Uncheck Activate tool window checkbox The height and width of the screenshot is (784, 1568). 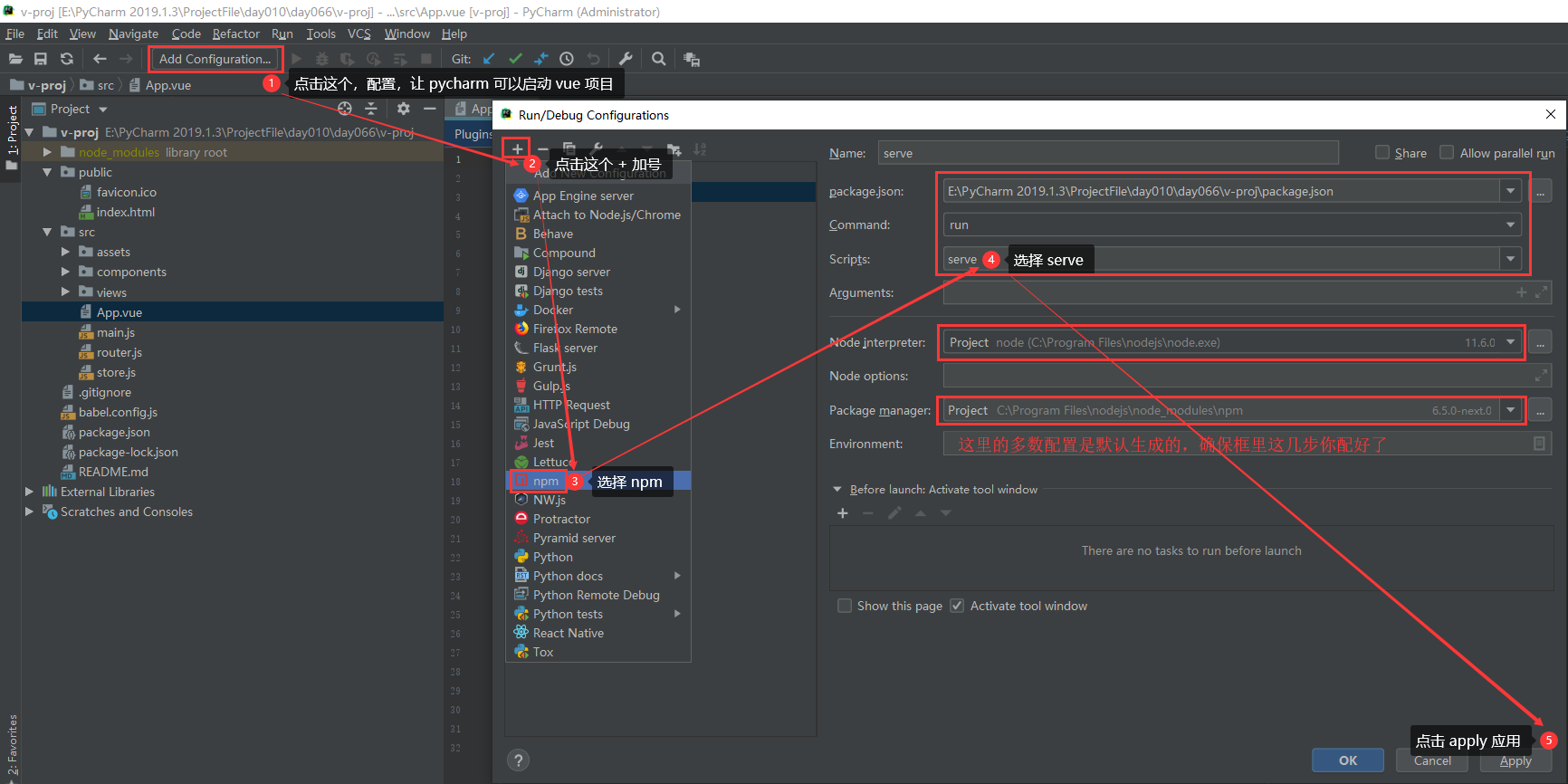tap(957, 606)
